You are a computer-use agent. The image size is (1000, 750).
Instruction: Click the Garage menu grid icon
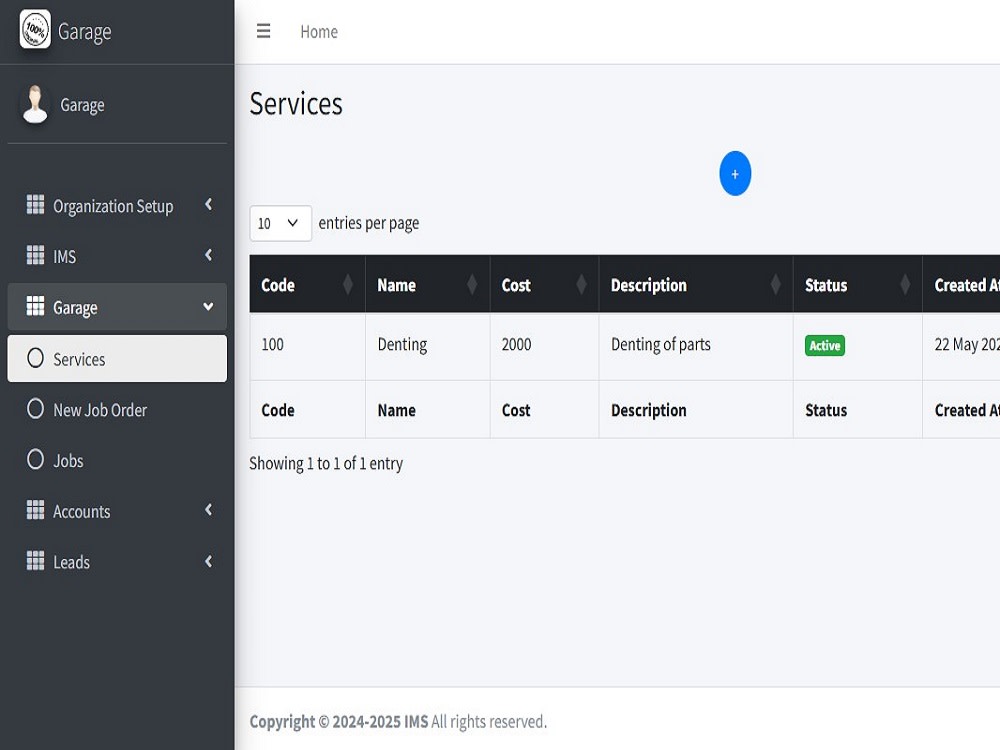coord(35,306)
